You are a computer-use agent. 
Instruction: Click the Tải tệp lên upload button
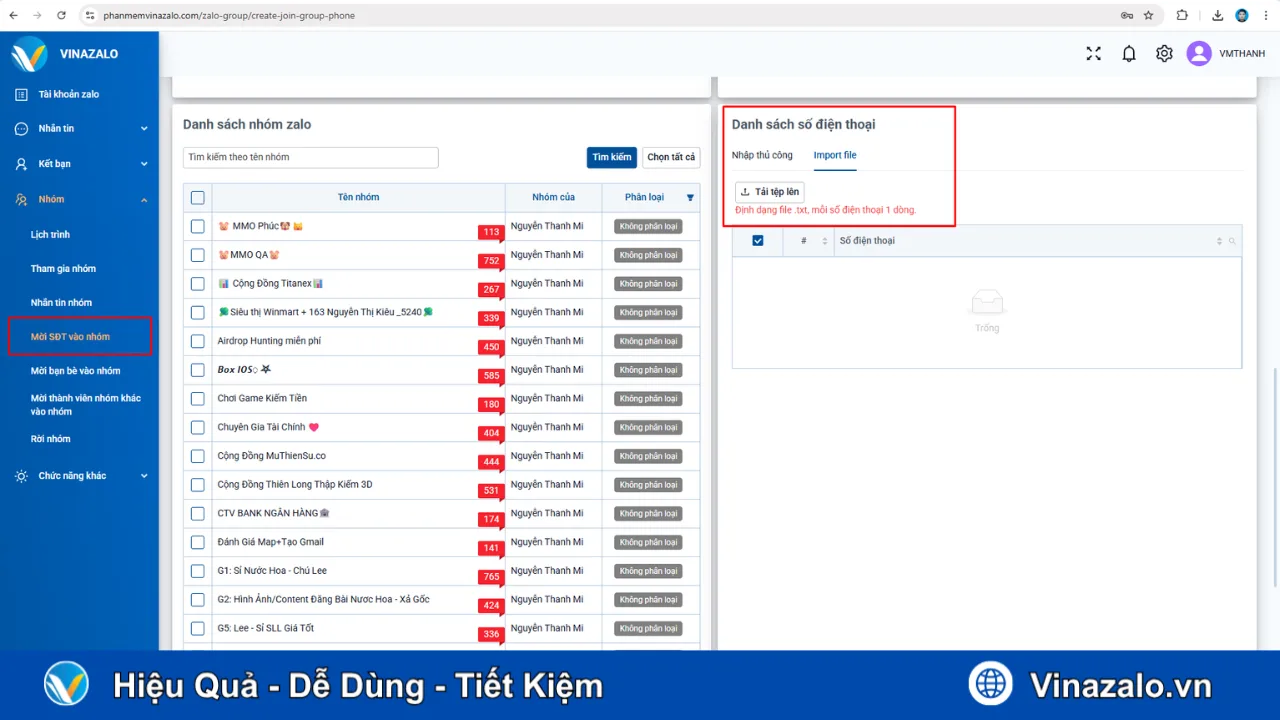[x=769, y=192]
